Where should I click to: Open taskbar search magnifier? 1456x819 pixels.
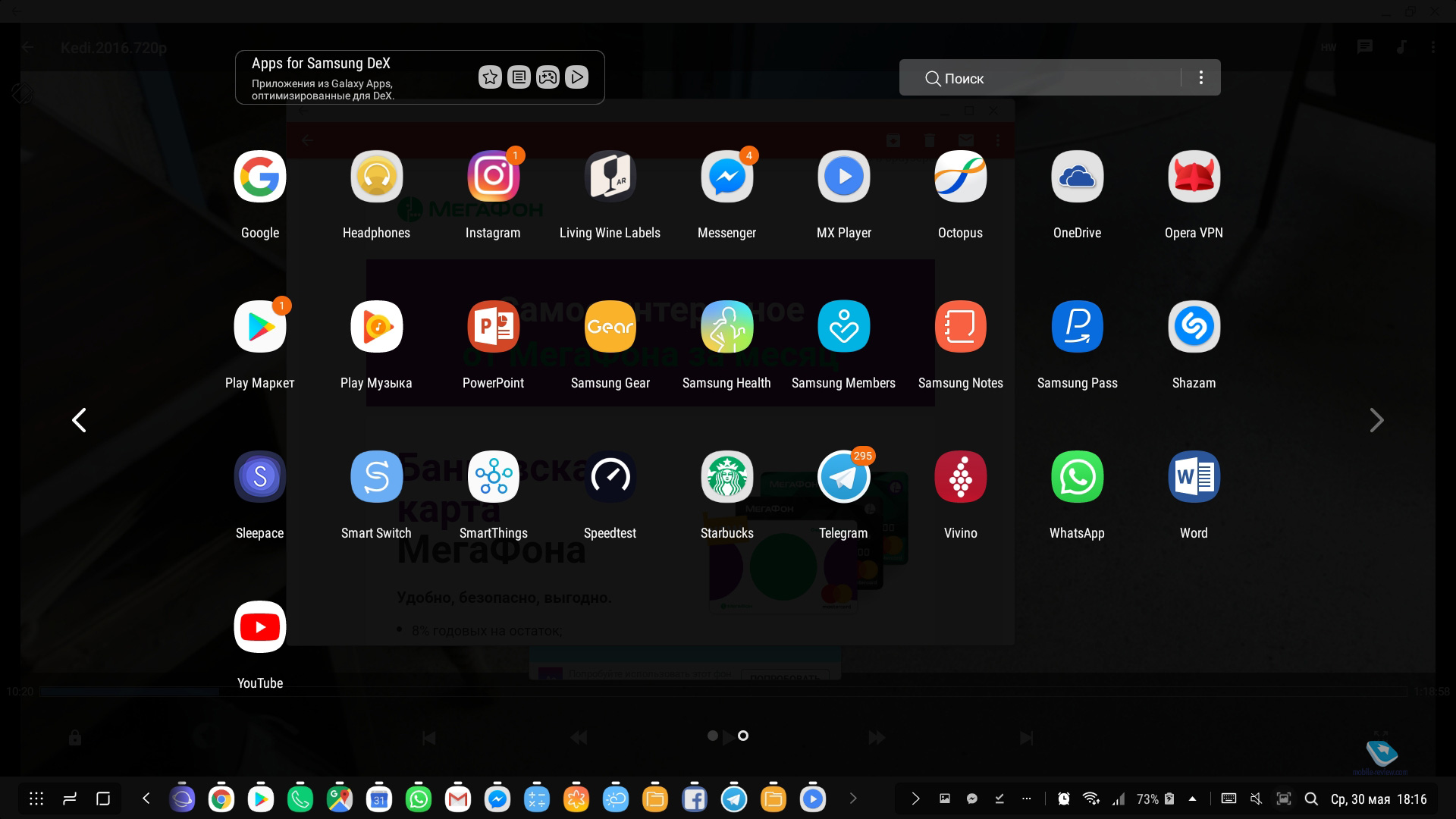click(x=1311, y=799)
